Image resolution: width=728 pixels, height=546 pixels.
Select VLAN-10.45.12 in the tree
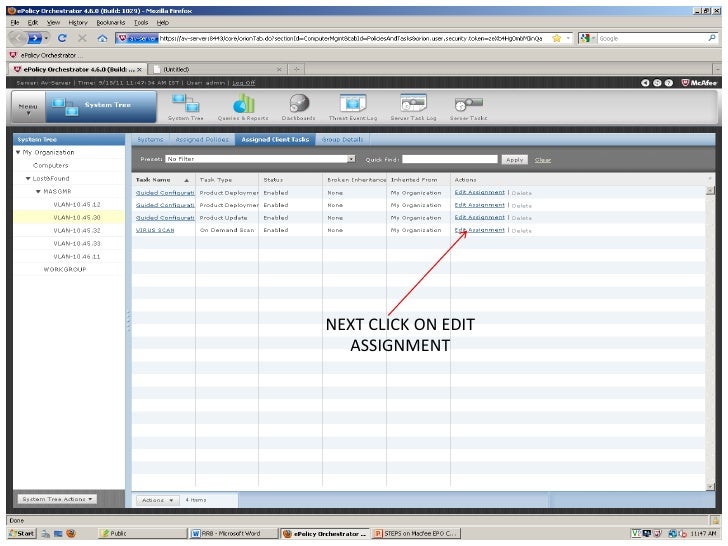(x=77, y=204)
